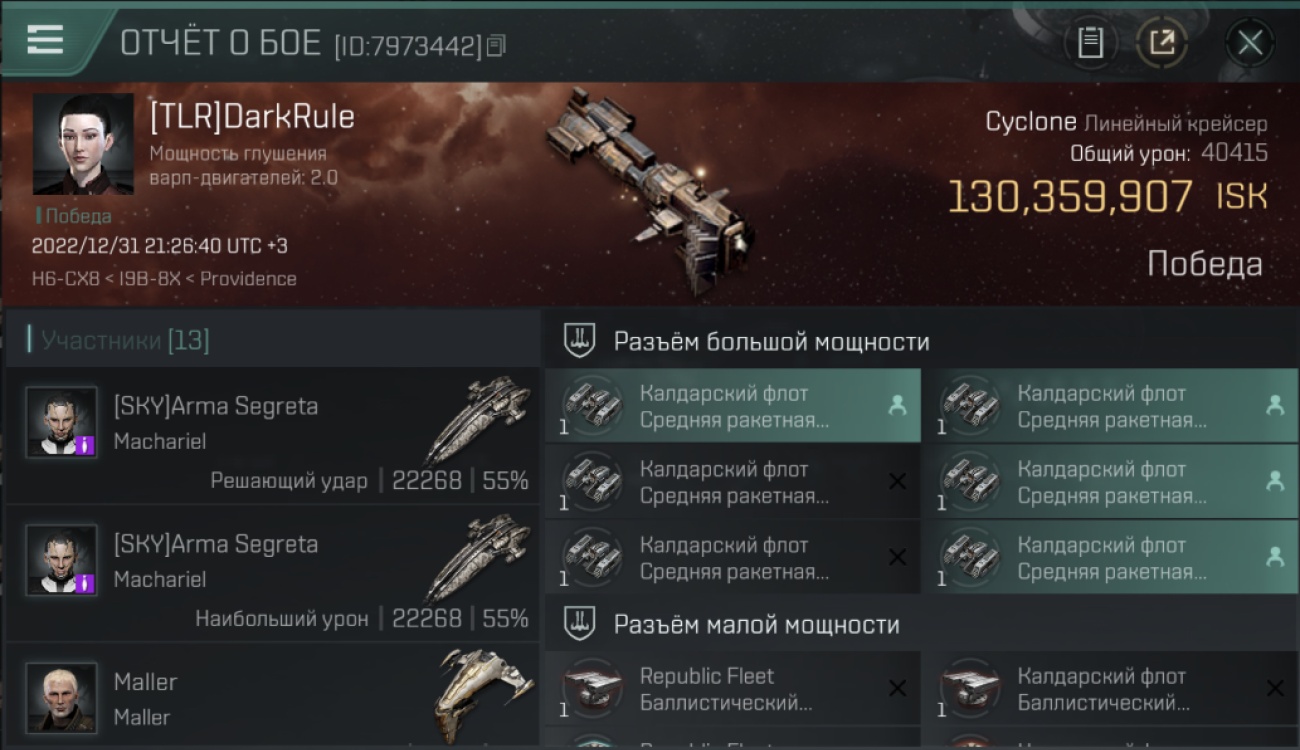The height and width of the screenshot is (750, 1300).
Task: Select the Участники [13] participants tab
Action: click(x=125, y=340)
